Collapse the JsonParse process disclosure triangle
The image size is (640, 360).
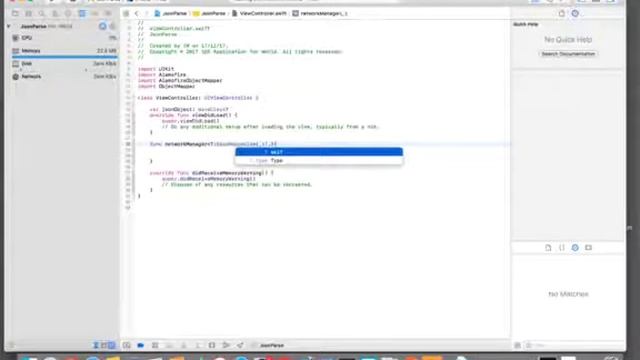pyautogui.click(x=9, y=26)
